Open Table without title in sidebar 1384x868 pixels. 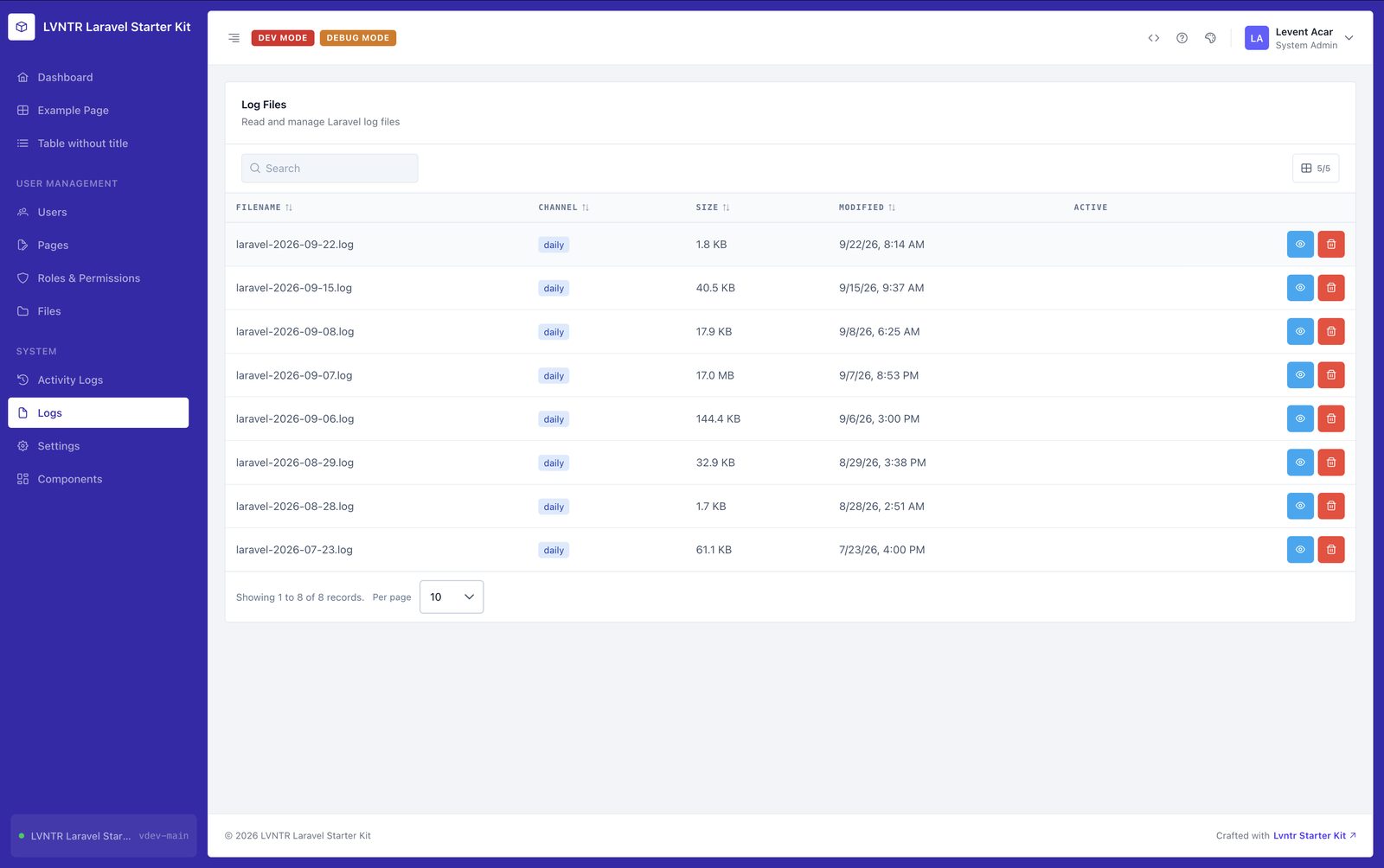tap(99, 144)
